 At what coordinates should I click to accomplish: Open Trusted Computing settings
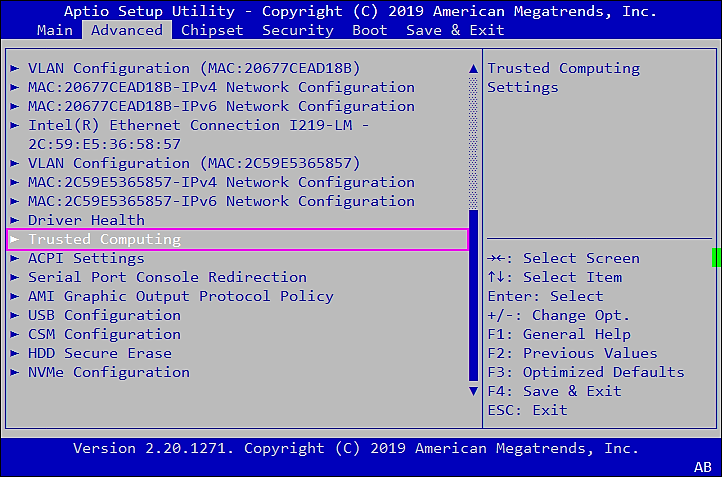(104, 239)
